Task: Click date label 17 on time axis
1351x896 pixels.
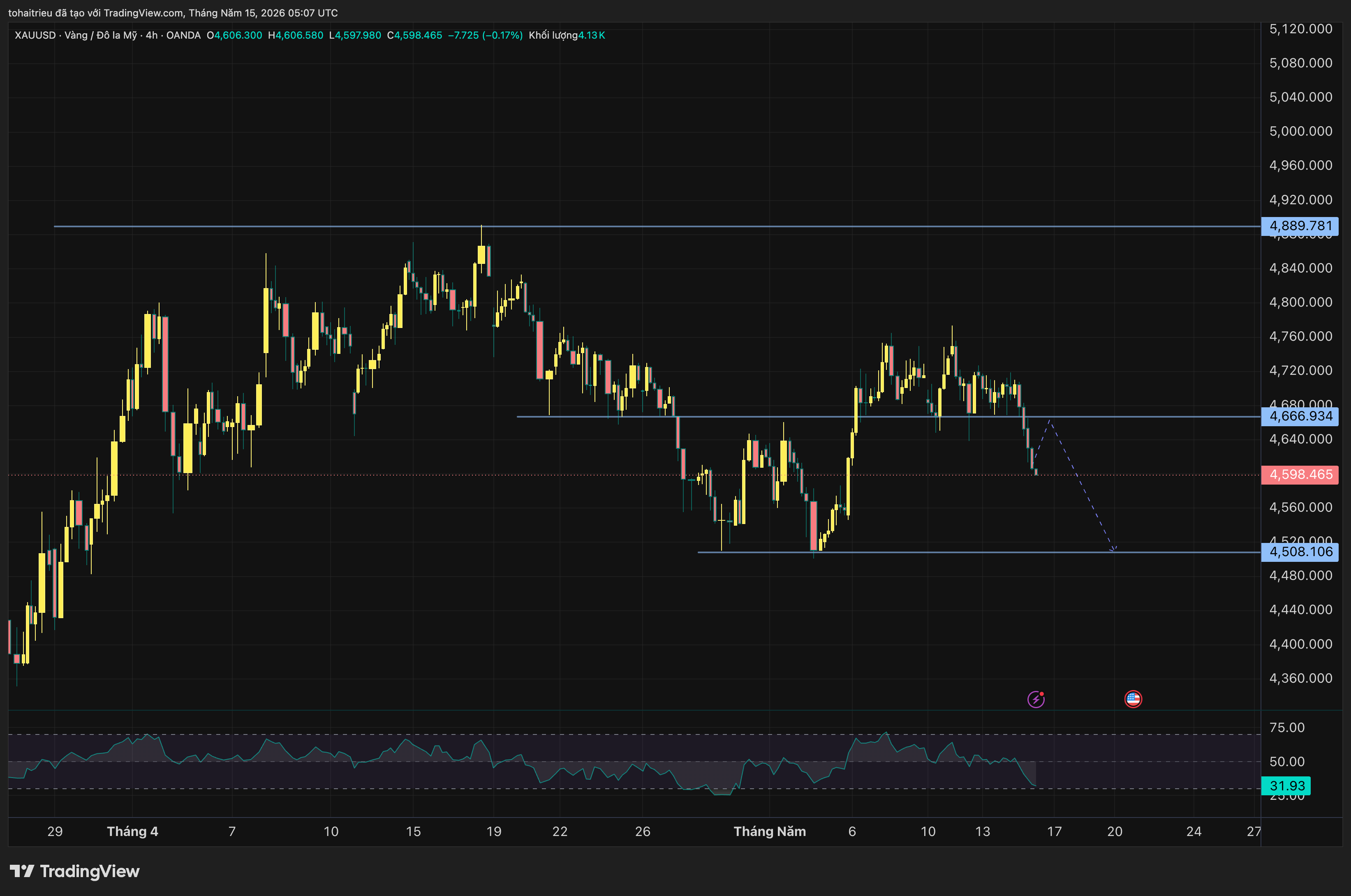Action: pos(1055,831)
